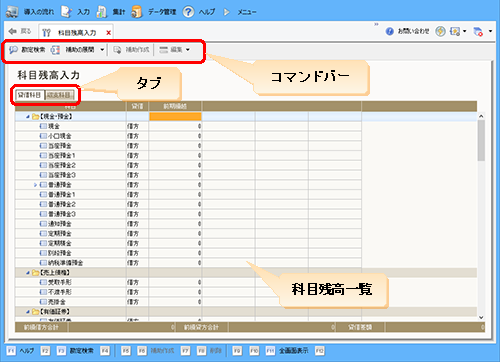
Task: Close the 科目残高入力 tab with red X
Action: tap(108, 33)
